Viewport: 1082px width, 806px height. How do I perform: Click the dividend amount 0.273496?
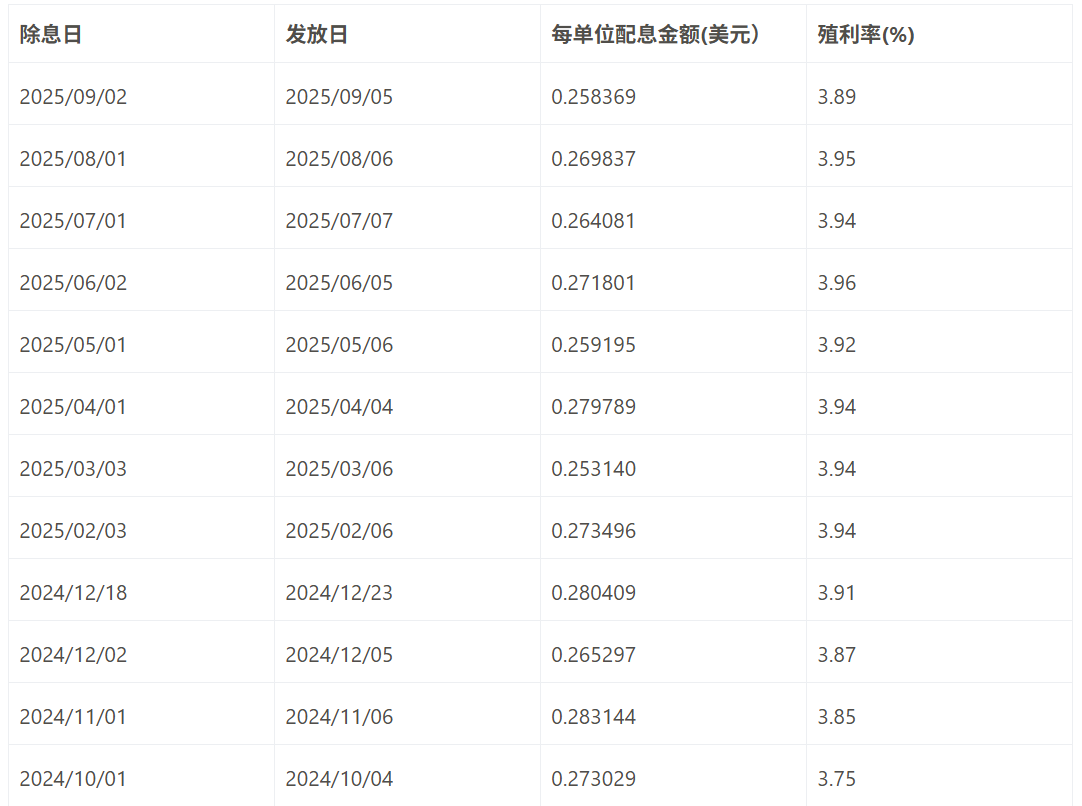pos(594,530)
